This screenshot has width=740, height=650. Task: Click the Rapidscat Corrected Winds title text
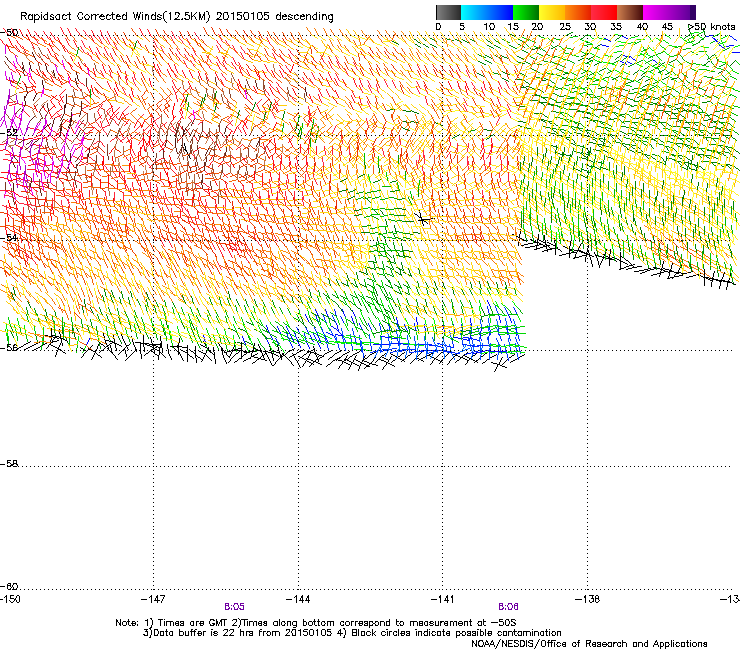pos(177,16)
